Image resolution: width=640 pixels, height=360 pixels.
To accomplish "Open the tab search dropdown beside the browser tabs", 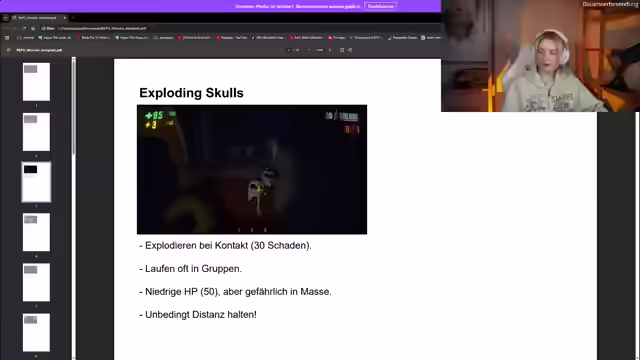I will coord(5,18).
